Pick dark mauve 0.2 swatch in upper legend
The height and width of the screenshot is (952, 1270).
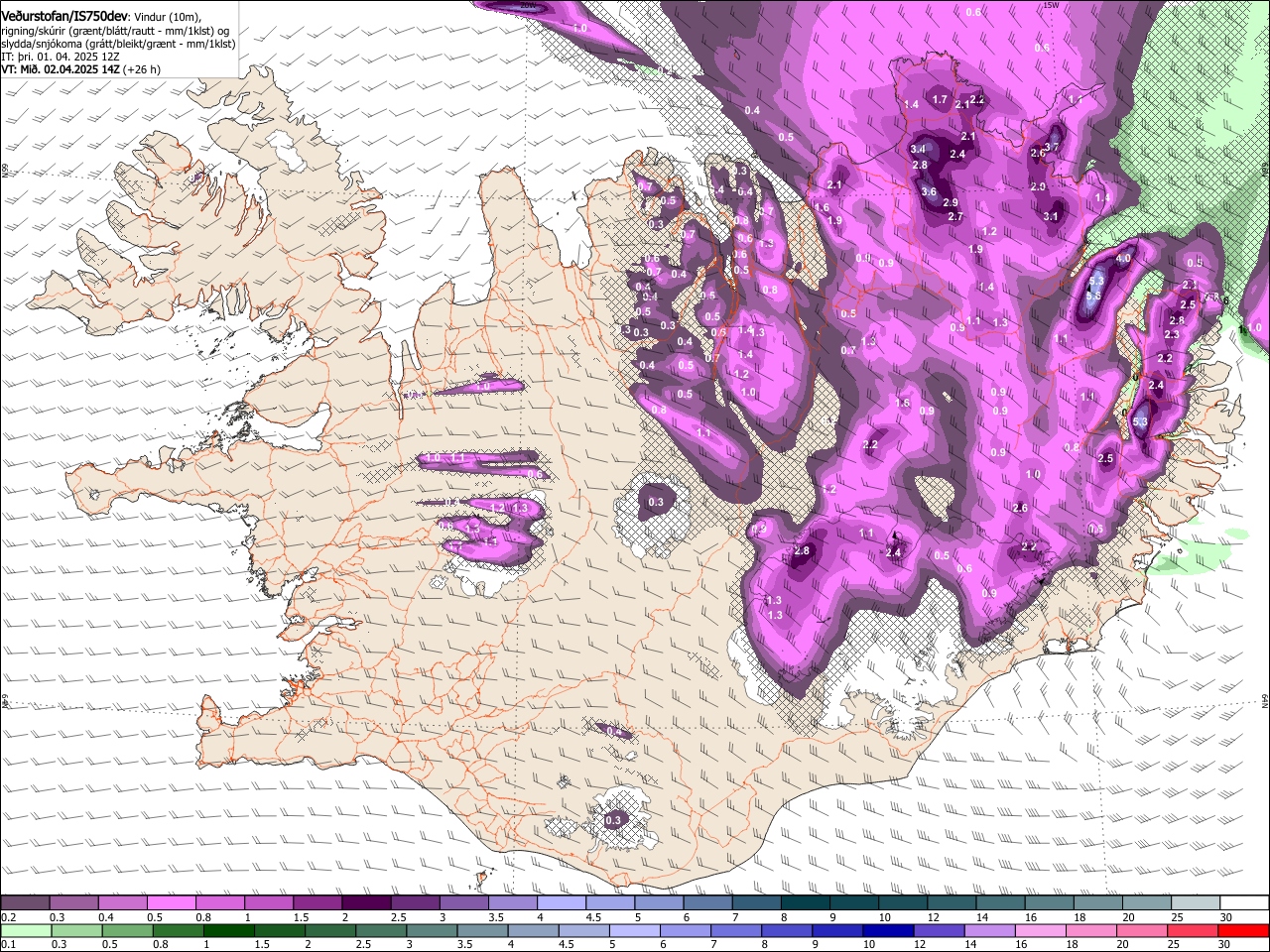[25, 903]
